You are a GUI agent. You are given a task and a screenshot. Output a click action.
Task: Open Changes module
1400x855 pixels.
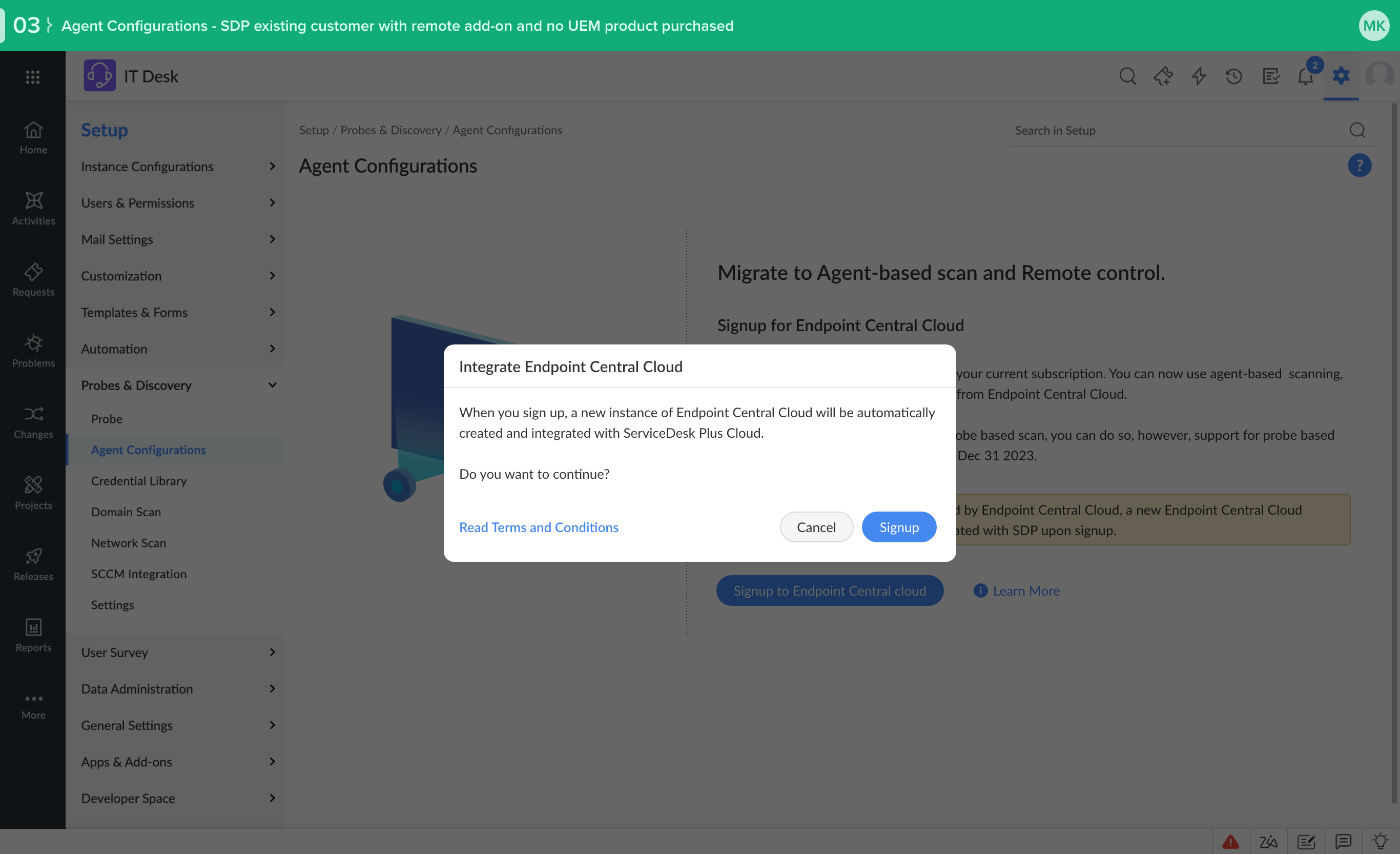pyautogui.click(x=33, y=422)
